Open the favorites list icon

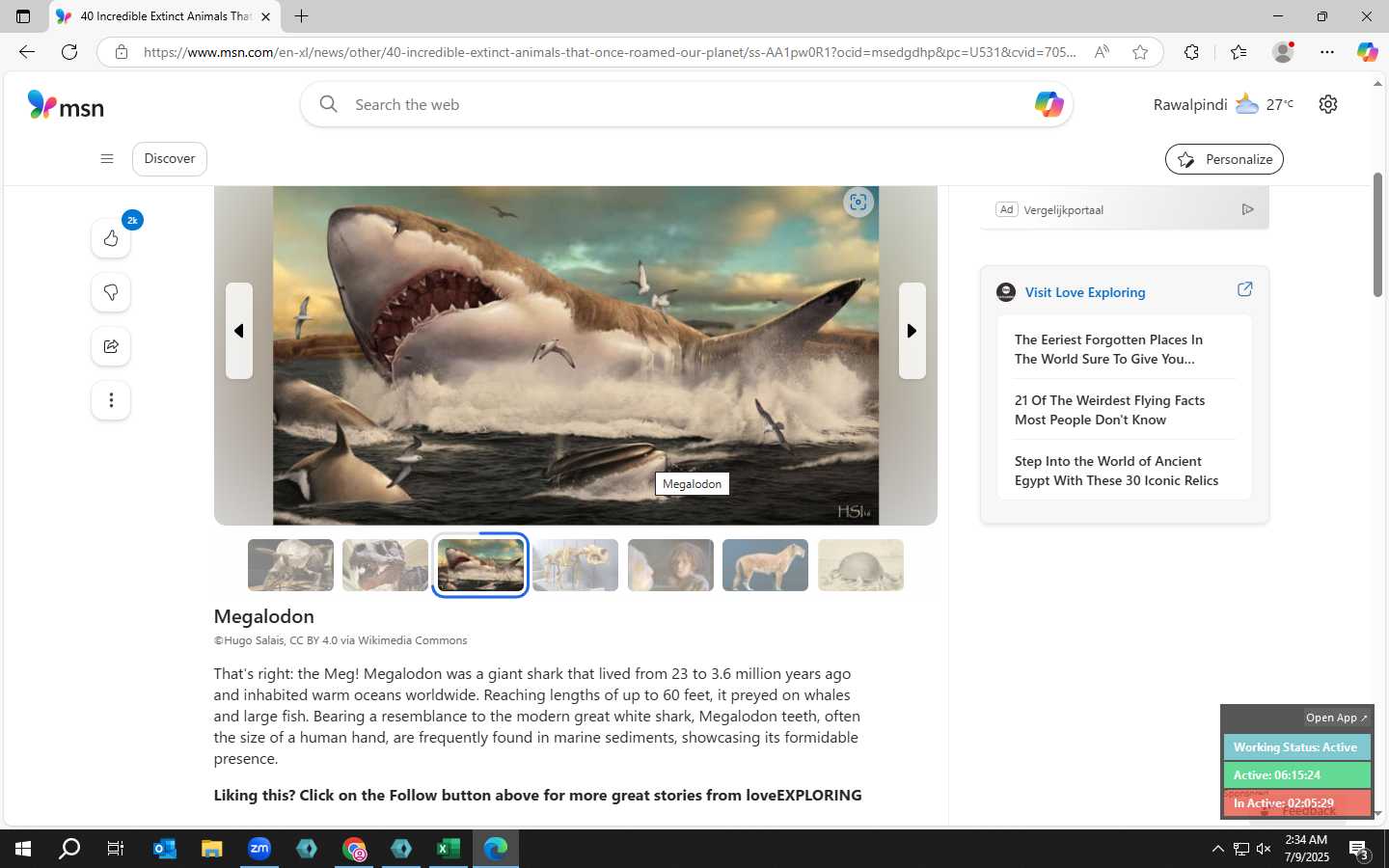(x=1239, y=52)
